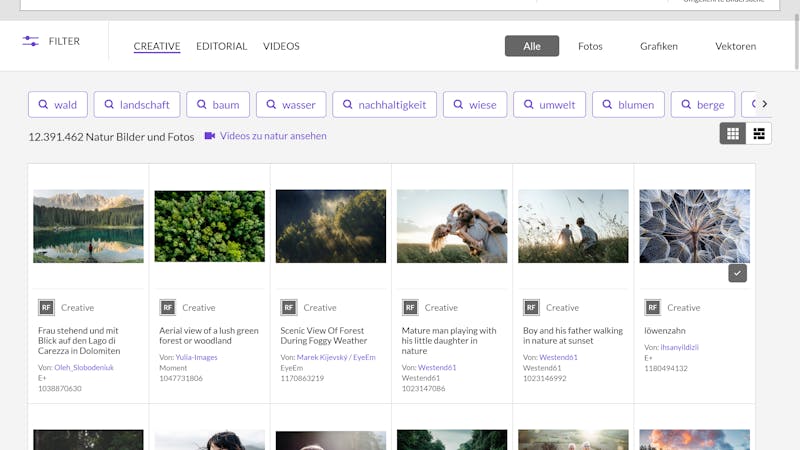Switch to the VIDEOS tab
This screenshot has height=450, width=800.
tap(281, 46)
